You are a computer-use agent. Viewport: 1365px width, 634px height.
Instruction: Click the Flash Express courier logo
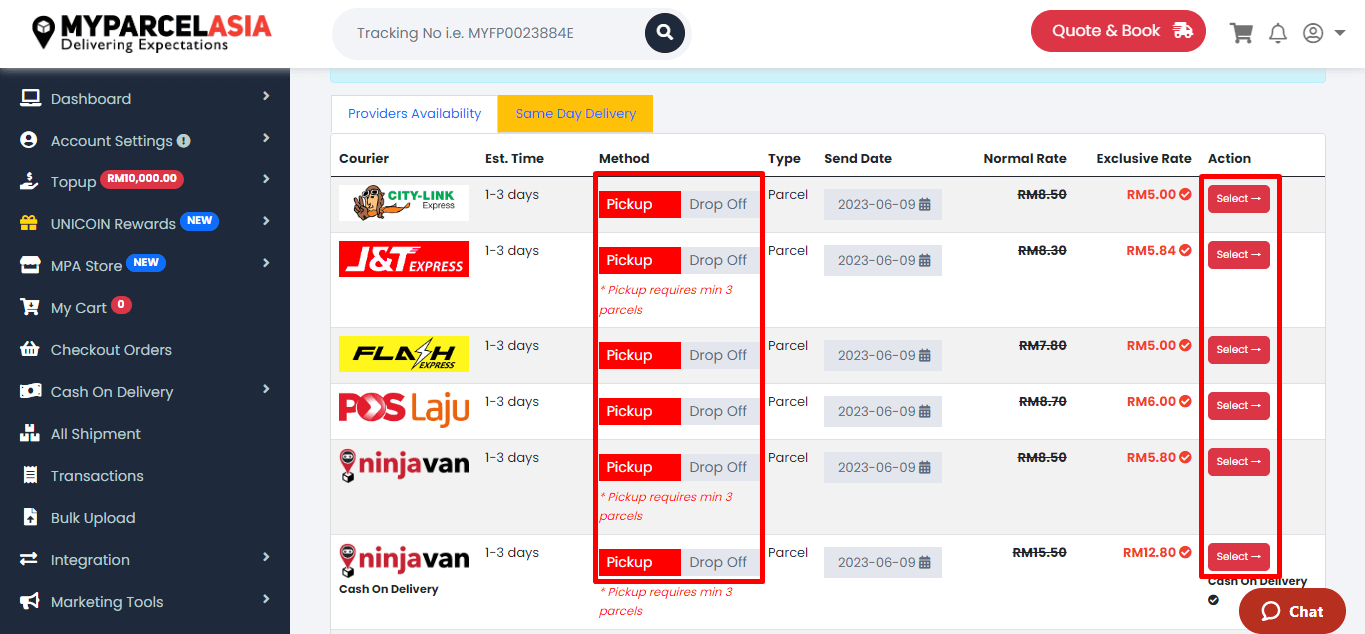404,354
